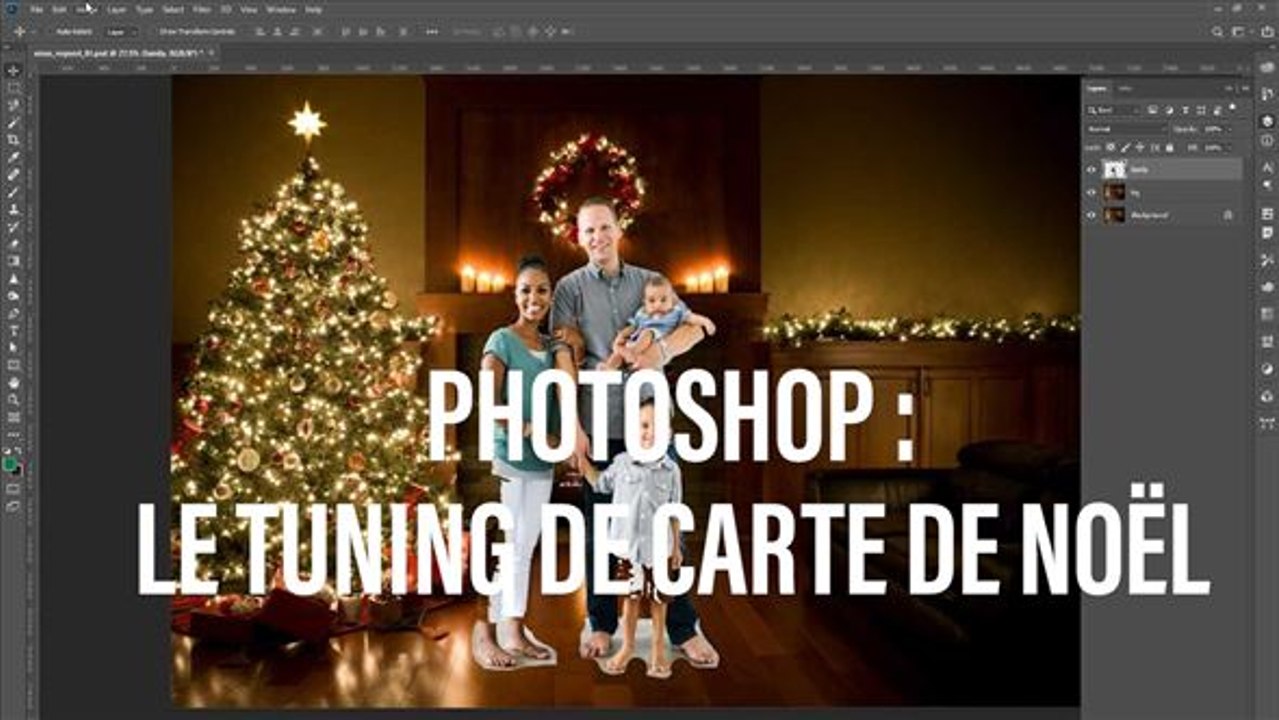Lock image pixels with brush icon
The image size is (1279, 720).
(x=1125, y=148)
